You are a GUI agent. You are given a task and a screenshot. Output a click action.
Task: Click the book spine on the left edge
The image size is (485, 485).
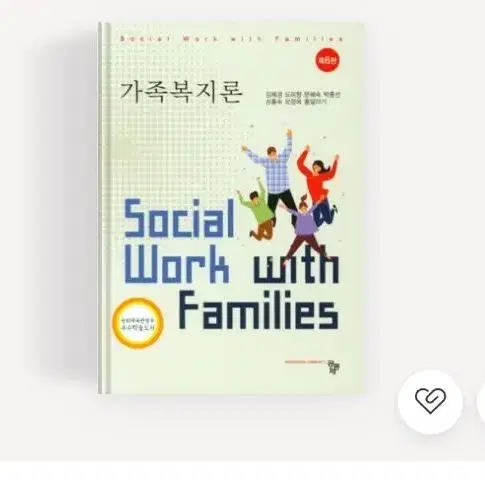104,209
